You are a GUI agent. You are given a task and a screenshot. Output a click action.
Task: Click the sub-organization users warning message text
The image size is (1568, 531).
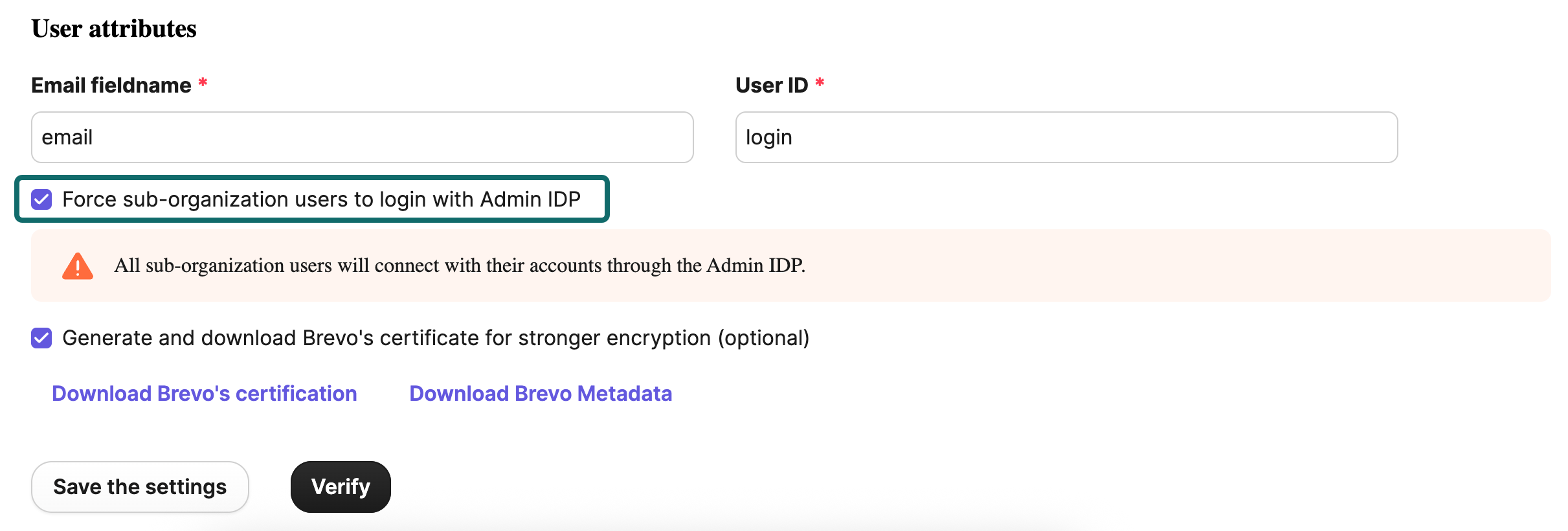pos(460,265)
